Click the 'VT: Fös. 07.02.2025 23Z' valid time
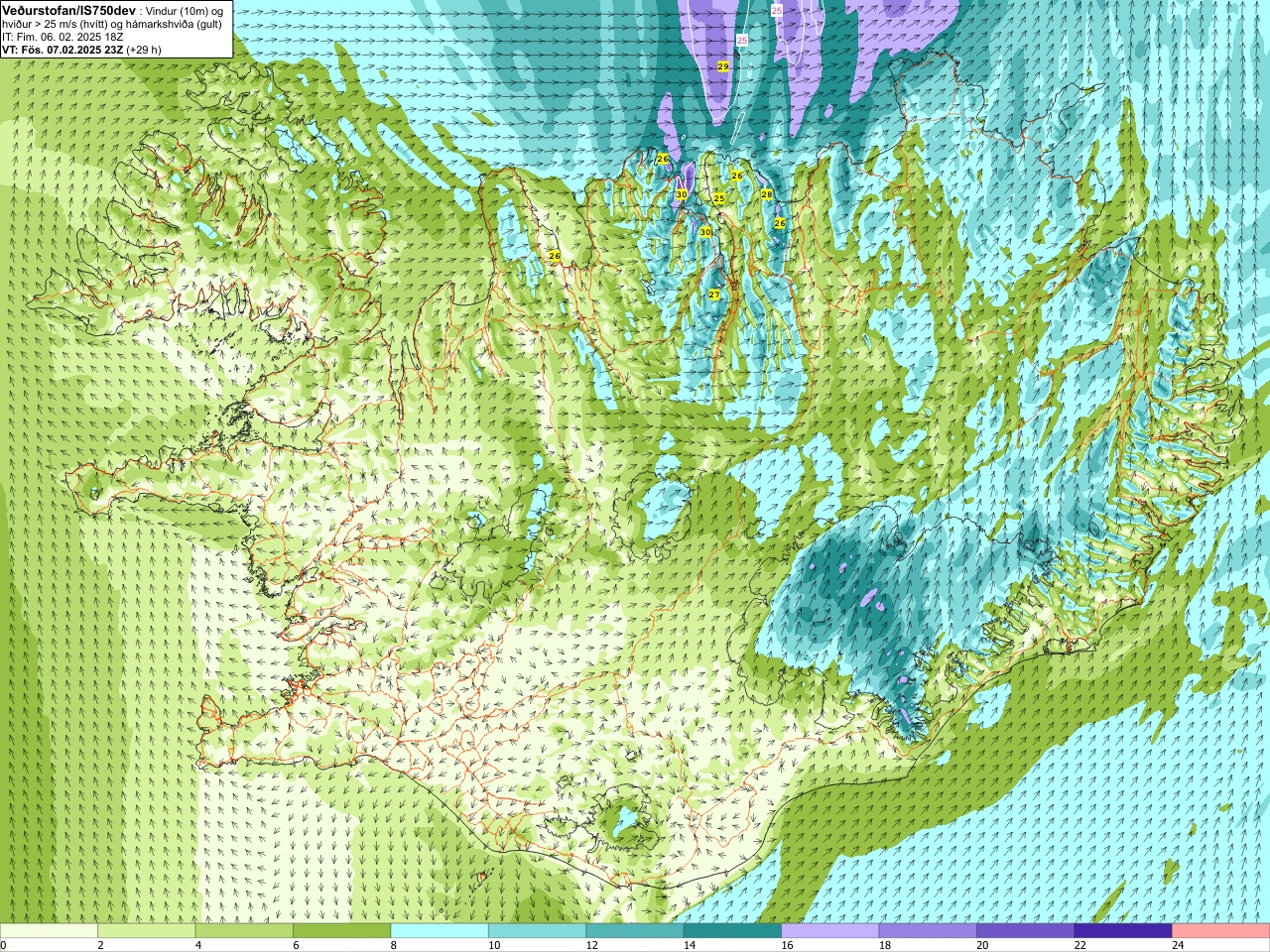Viewport: 1270px width, 952px height. [x=63, y=50]
